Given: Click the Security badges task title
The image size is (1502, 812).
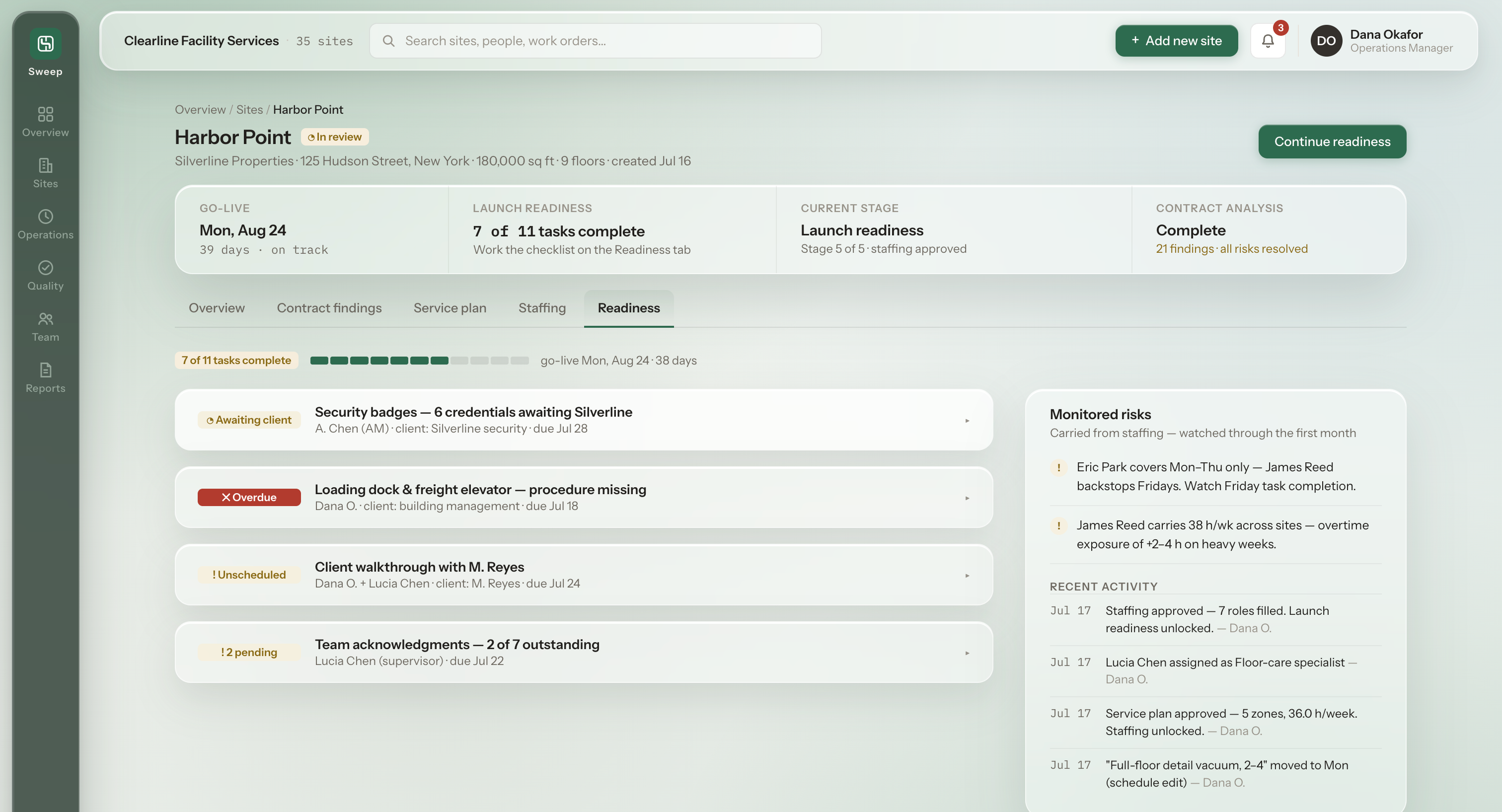Looking at the screenshot, I should [x=473, y=412].
